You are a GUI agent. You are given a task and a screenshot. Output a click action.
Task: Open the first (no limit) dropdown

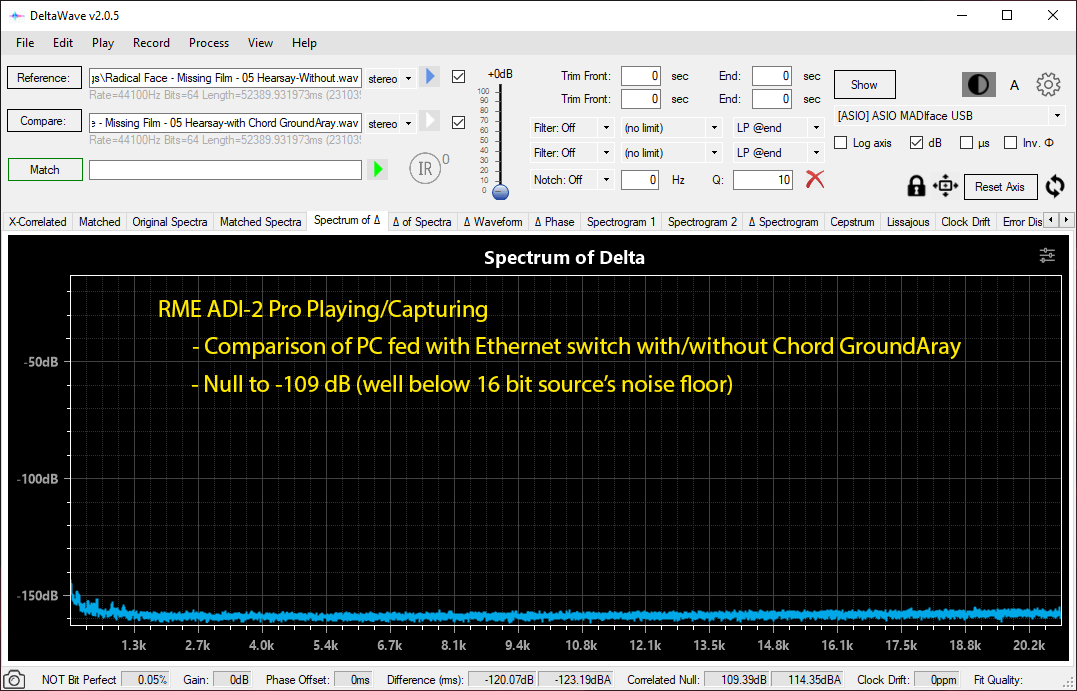671,128
